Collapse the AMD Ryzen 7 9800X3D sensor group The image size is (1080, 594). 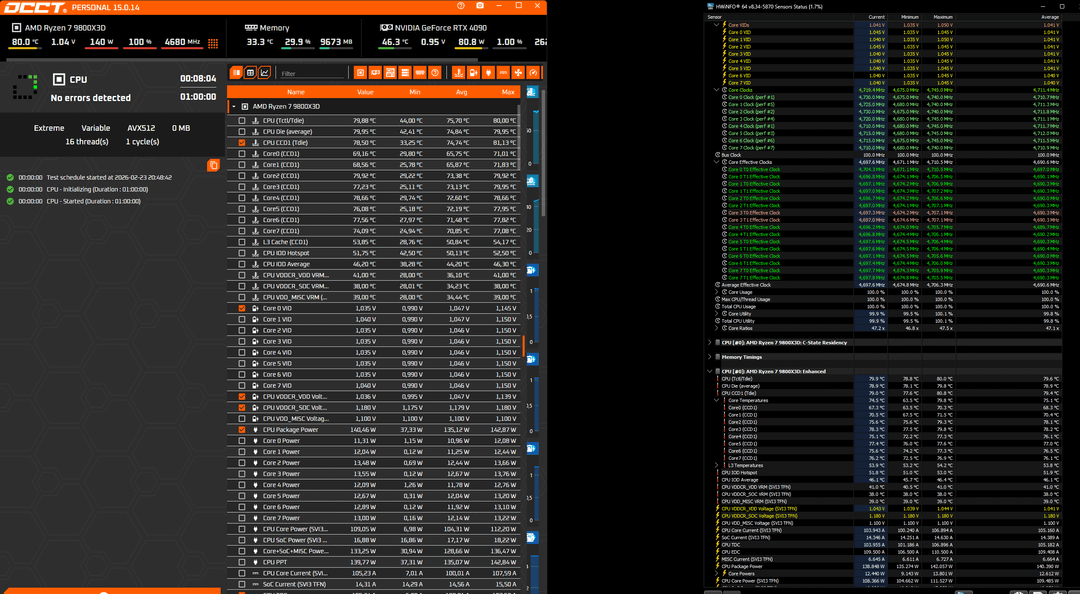(233, 105)
